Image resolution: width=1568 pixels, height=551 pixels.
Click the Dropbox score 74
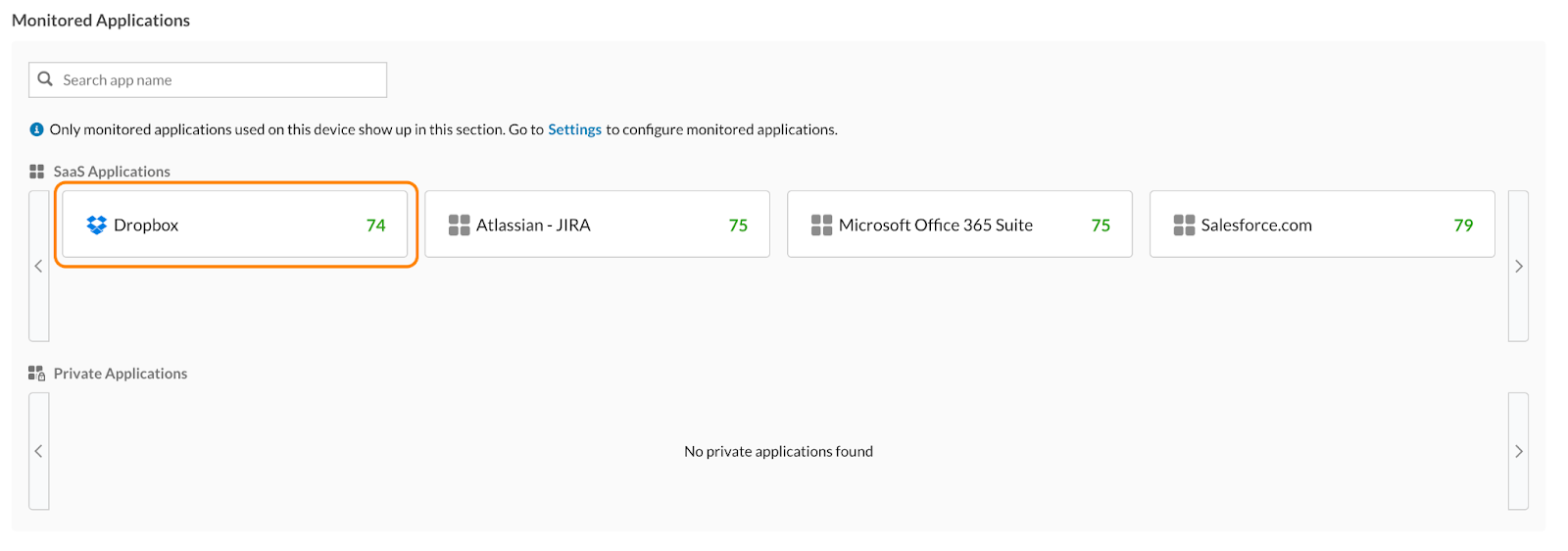pyautogui.click(x=375, y=225)
